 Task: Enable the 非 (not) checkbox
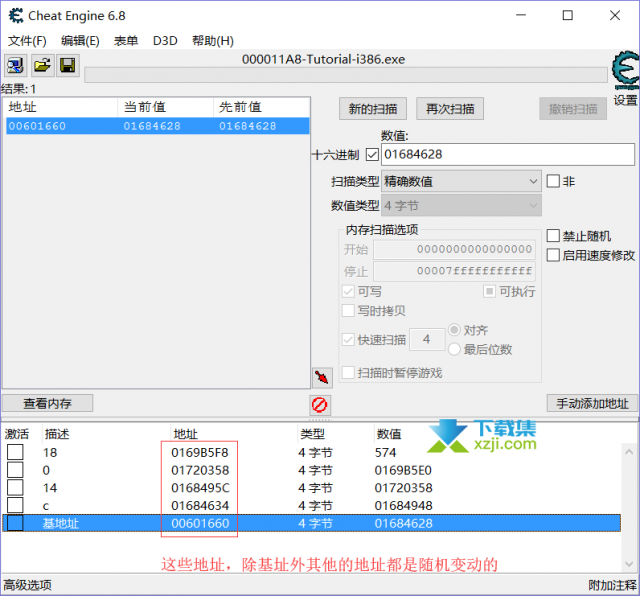(x=553, y=181)
